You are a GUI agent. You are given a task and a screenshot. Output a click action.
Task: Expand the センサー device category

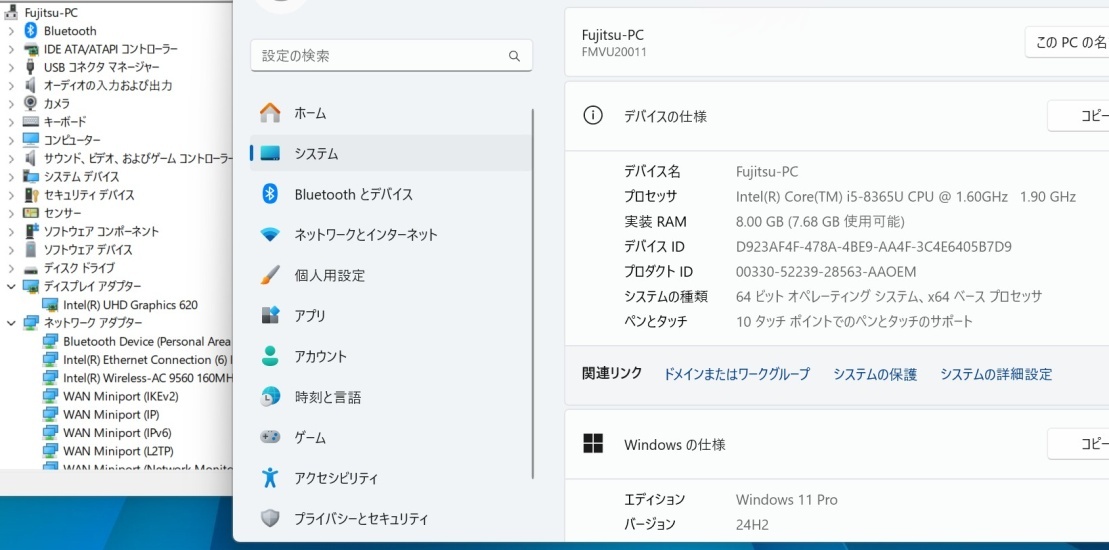pyautogui.click(x=11, y=213)
